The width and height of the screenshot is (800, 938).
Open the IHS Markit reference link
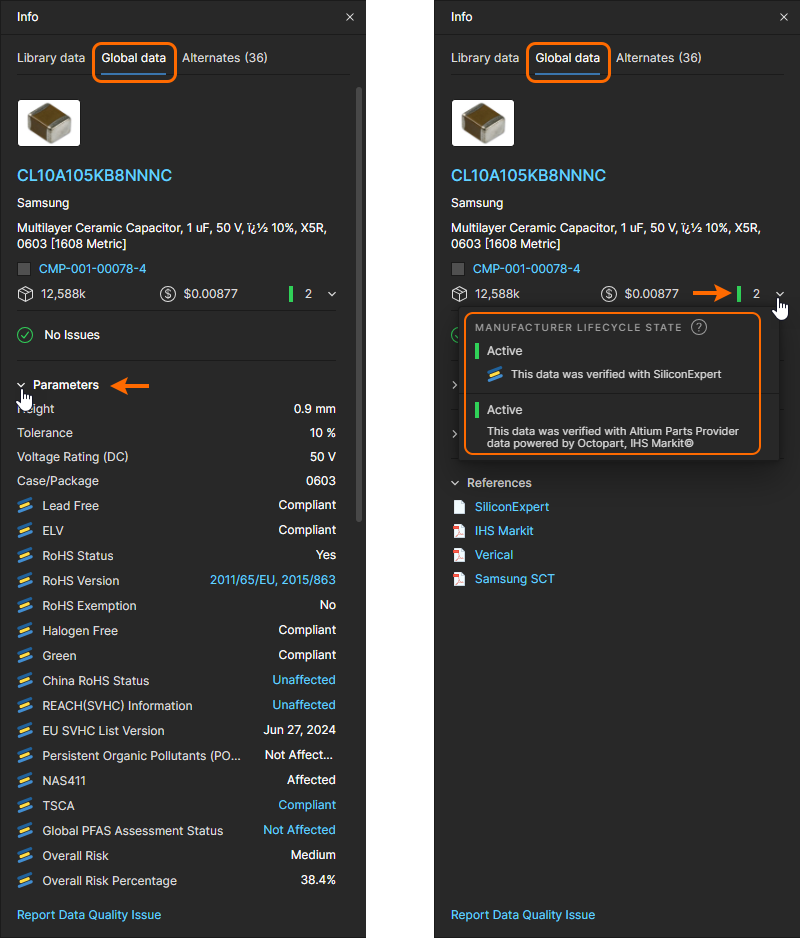pos(504,531)
